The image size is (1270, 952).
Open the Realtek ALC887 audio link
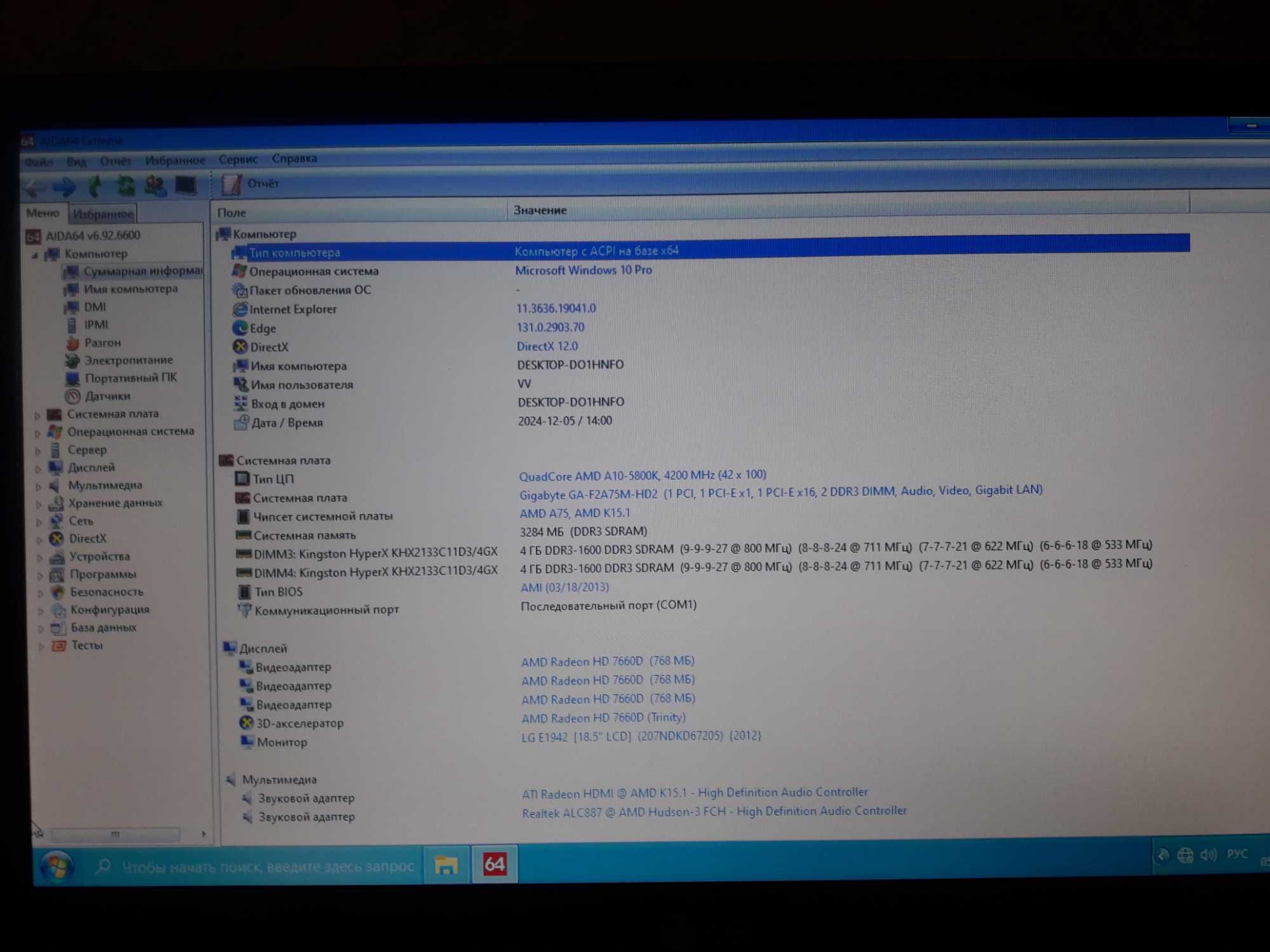click(x=714, y=812)
